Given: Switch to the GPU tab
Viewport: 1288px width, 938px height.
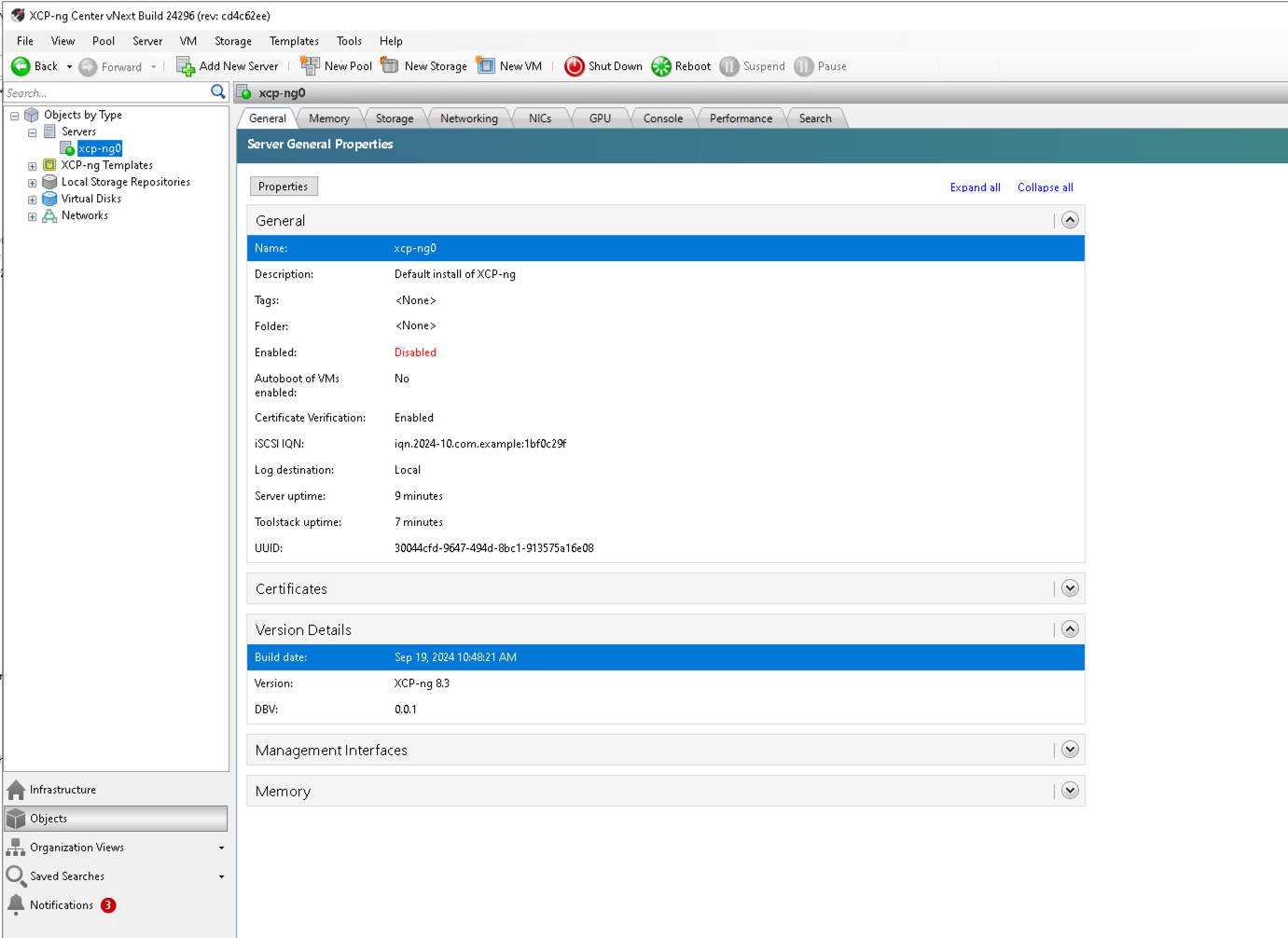Looking at the screenshot, I should [600, 118].
